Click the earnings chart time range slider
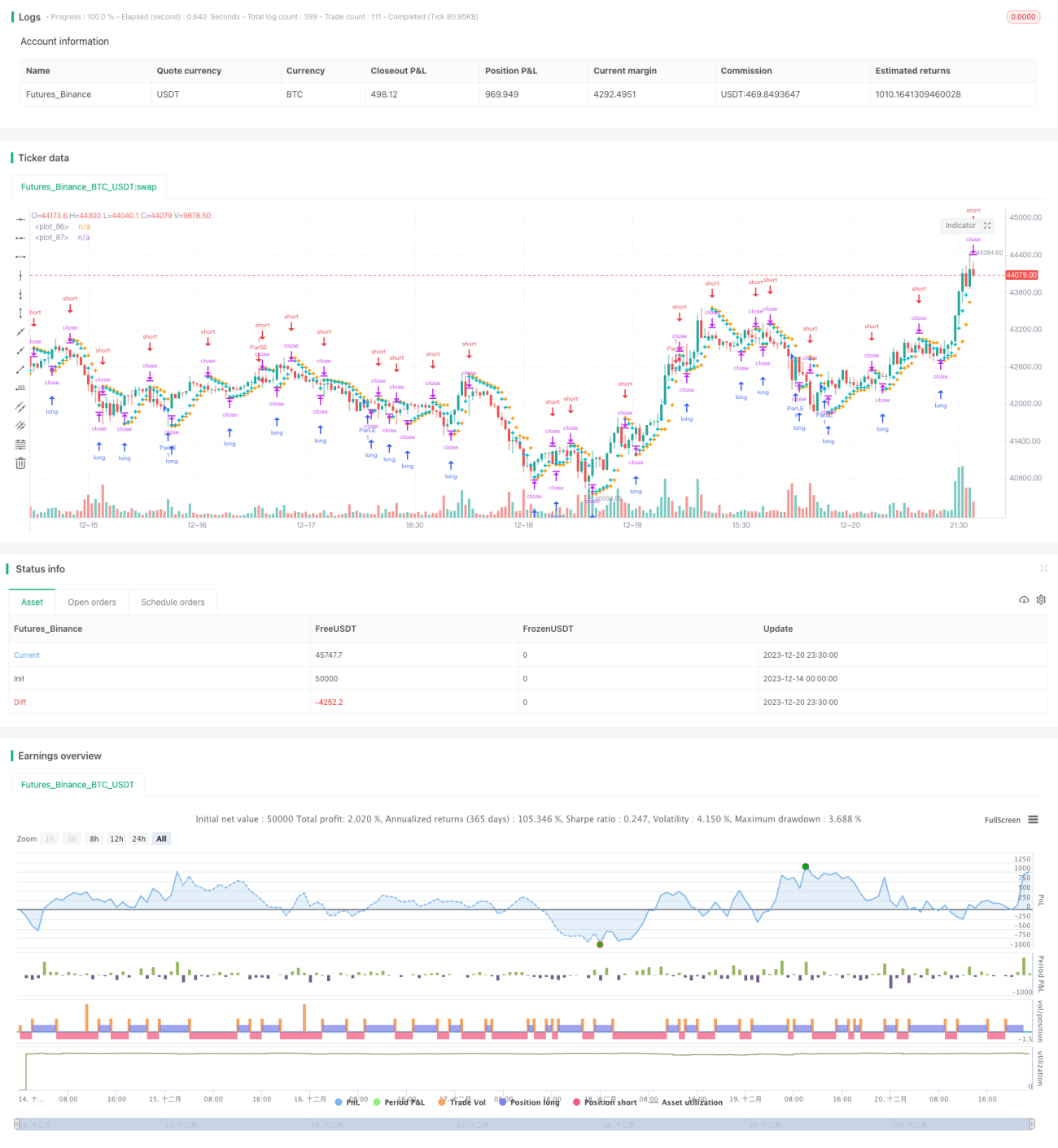1058x1148 pixels. coord(526,1124)
